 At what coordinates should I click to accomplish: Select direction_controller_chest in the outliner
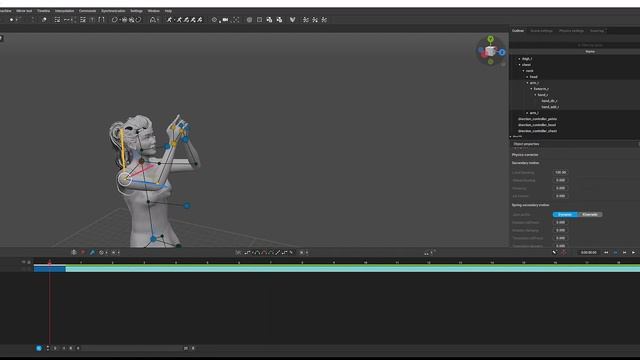click(537, 131)
